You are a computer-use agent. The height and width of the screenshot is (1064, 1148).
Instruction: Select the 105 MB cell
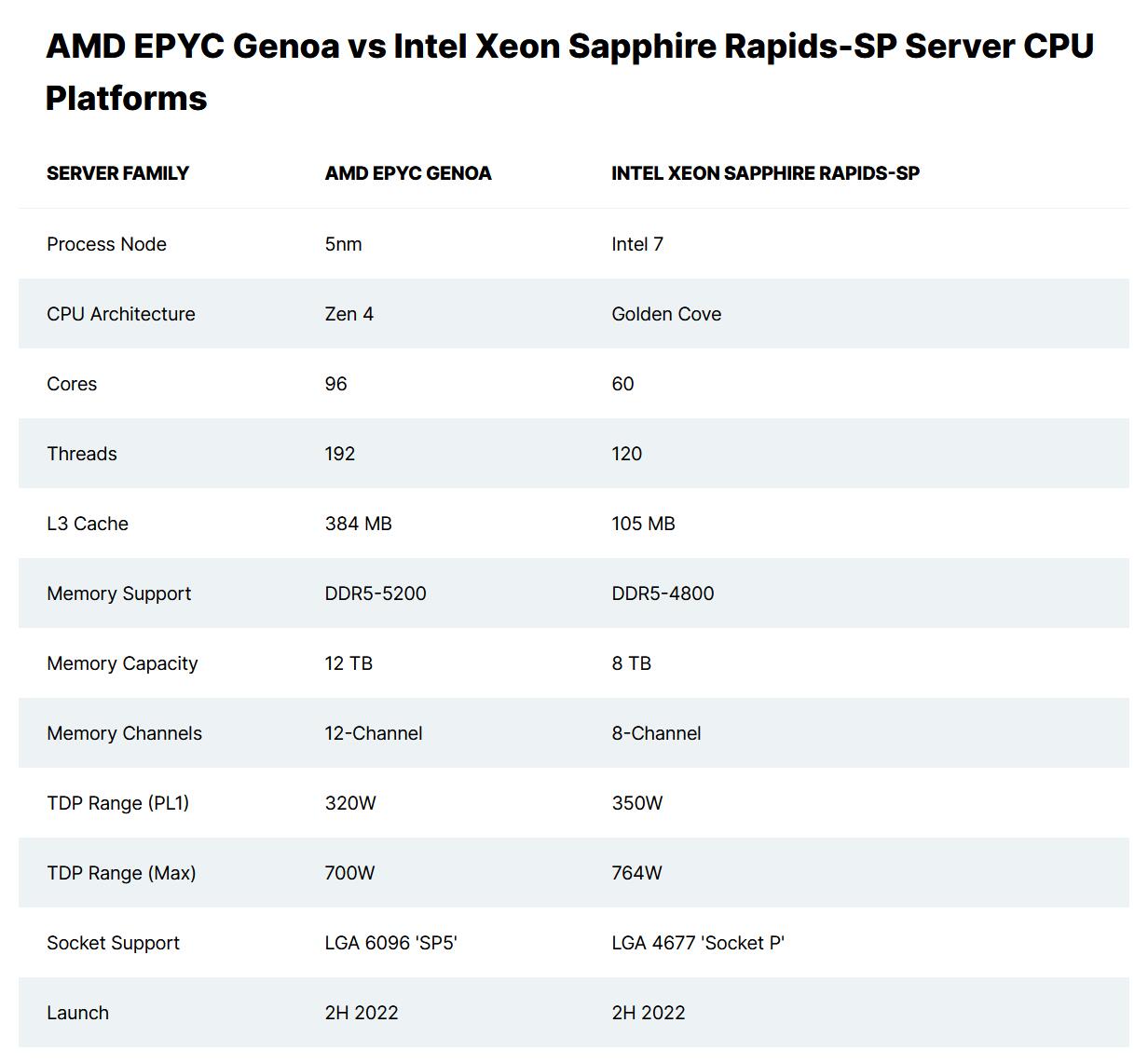click(x=643, y=524)
